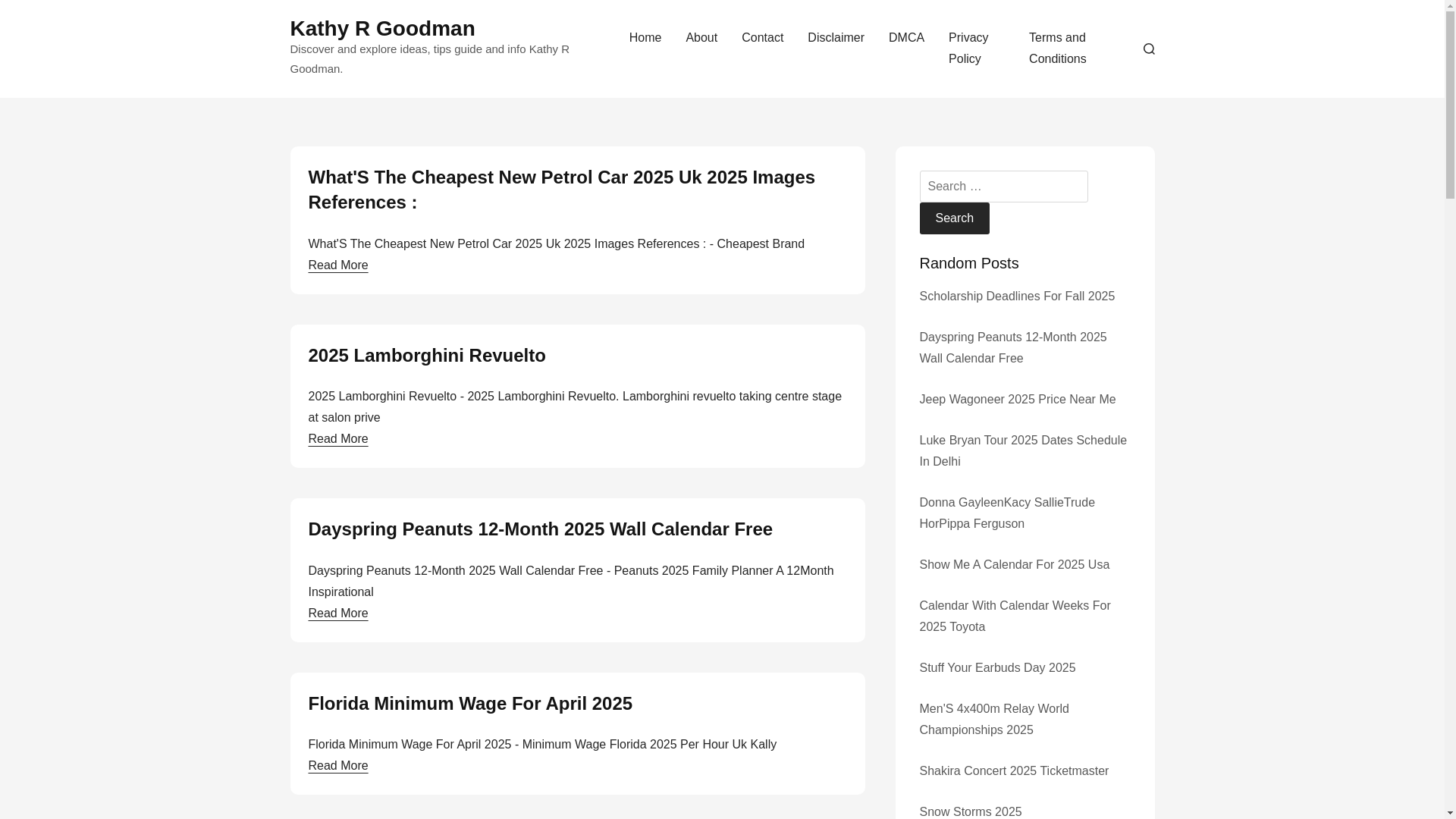Open Florida Minimum Wage For April 2025 title
This screenshot has width=1456, height=819.
coord(469,704)
